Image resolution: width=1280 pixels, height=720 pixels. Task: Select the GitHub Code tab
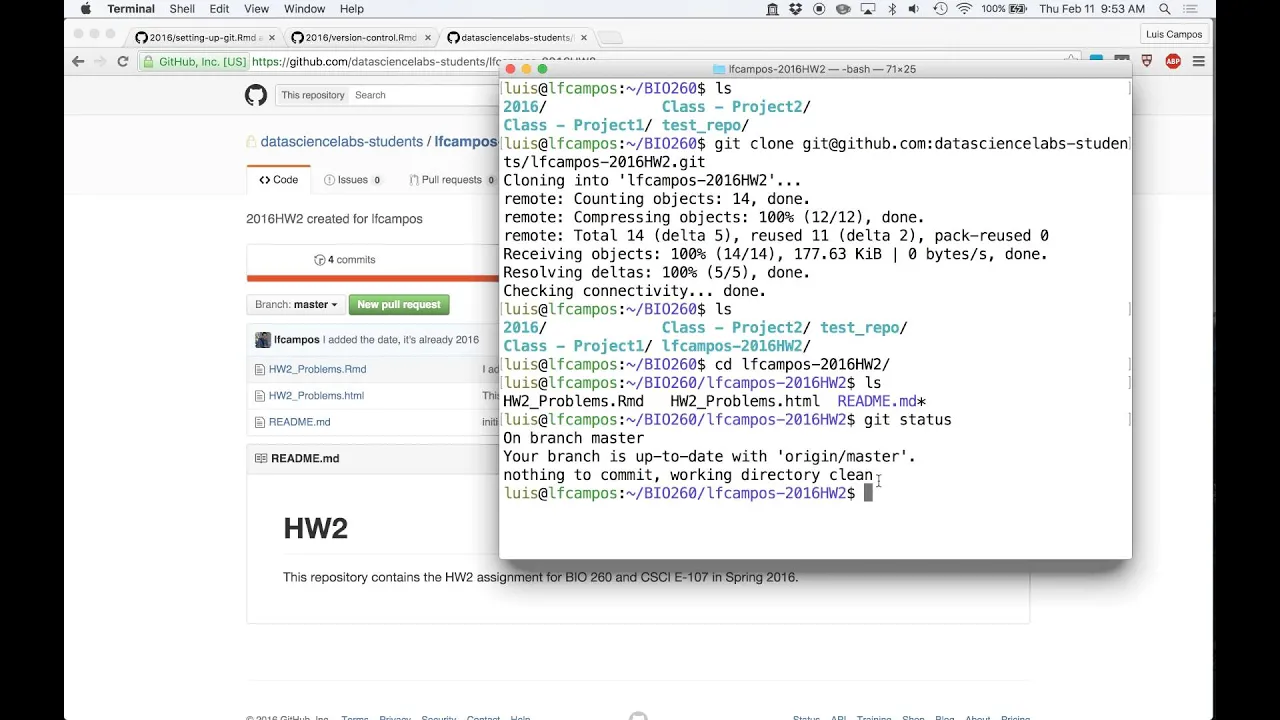pos(279,180)
